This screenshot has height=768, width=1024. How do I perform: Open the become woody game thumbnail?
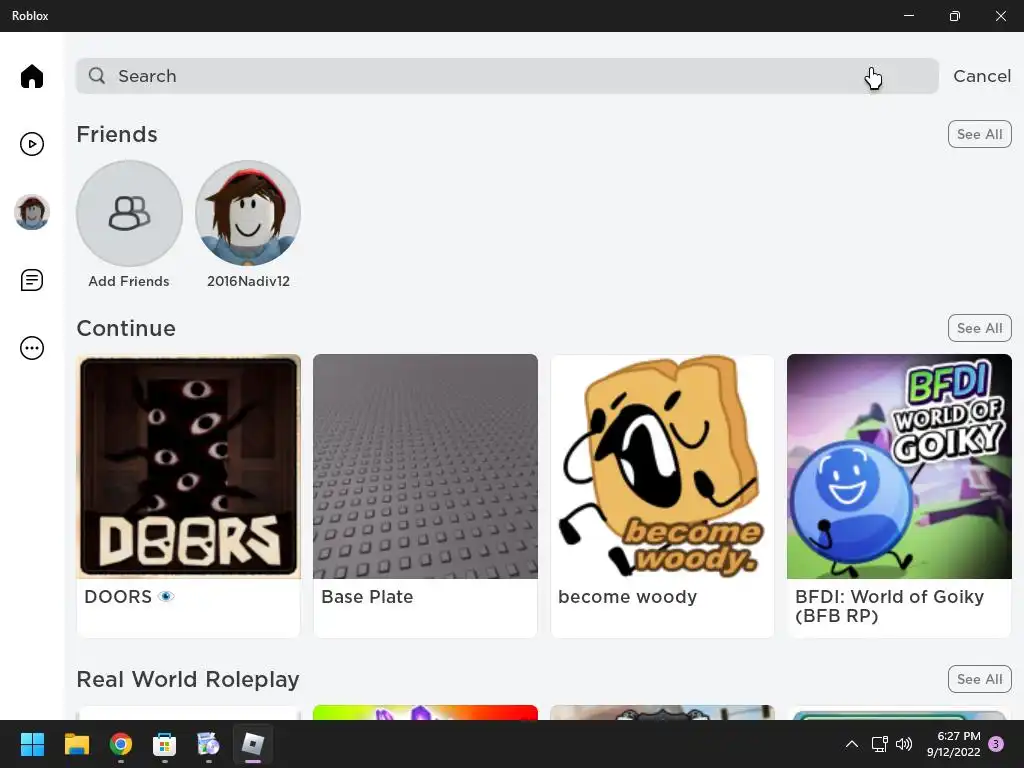click(x=662, y=466)
